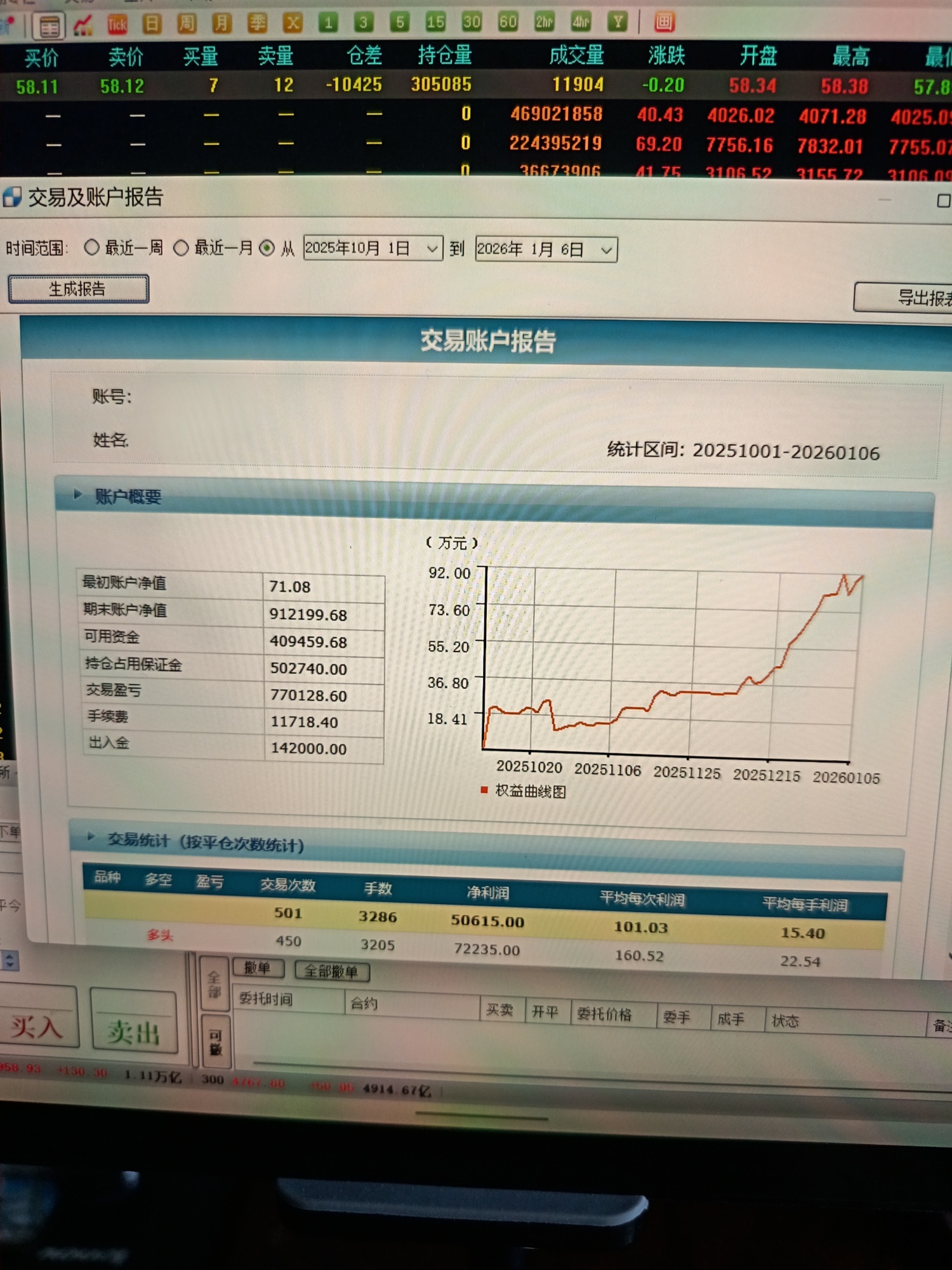The width and height of the screenshot is (952, 1270).
Task: Switch to the 全部 orders tab
Action: coord(215,985)
